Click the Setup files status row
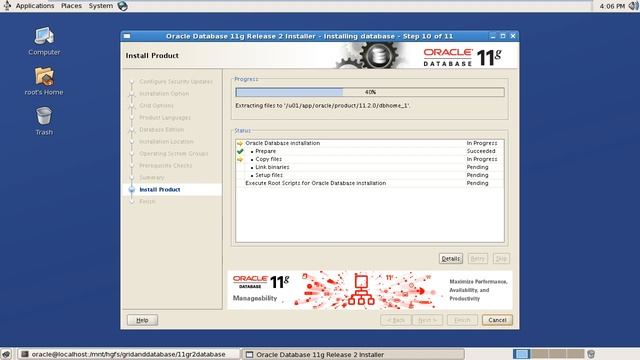The image size is (640, 360). (370, 175)
